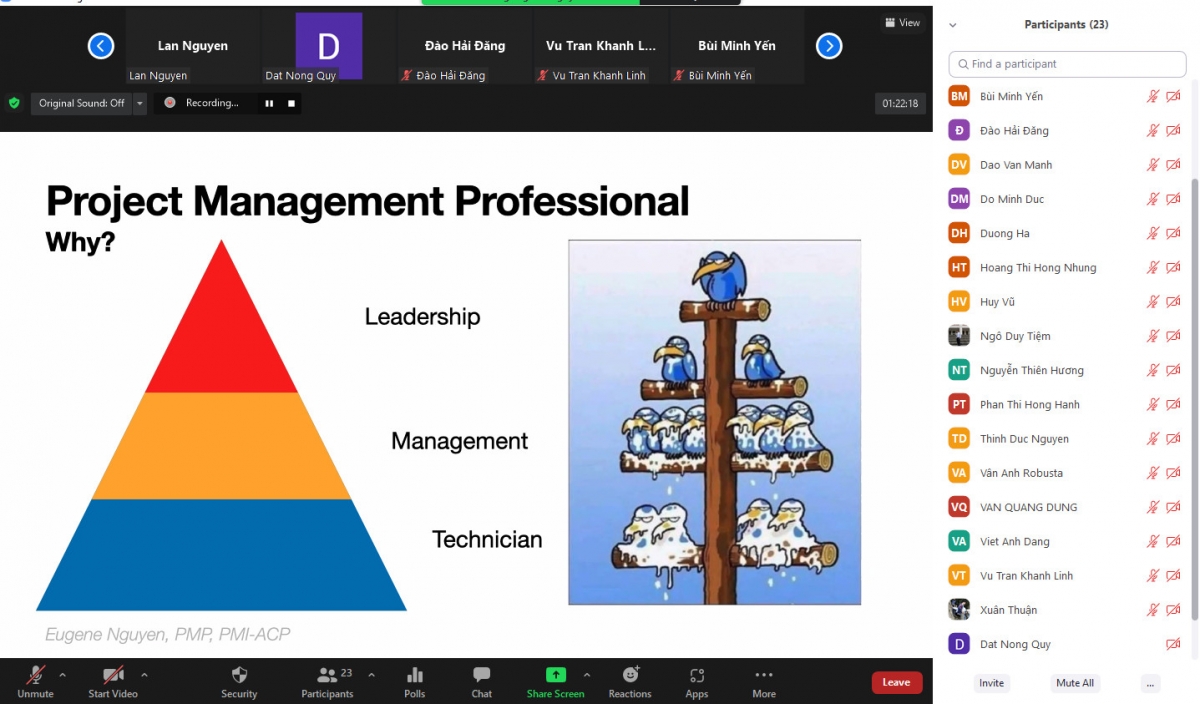This screenshot has height=704, width=1200.
Task: Expand audio options arrow beside Unmute
Action: [62, 674]
